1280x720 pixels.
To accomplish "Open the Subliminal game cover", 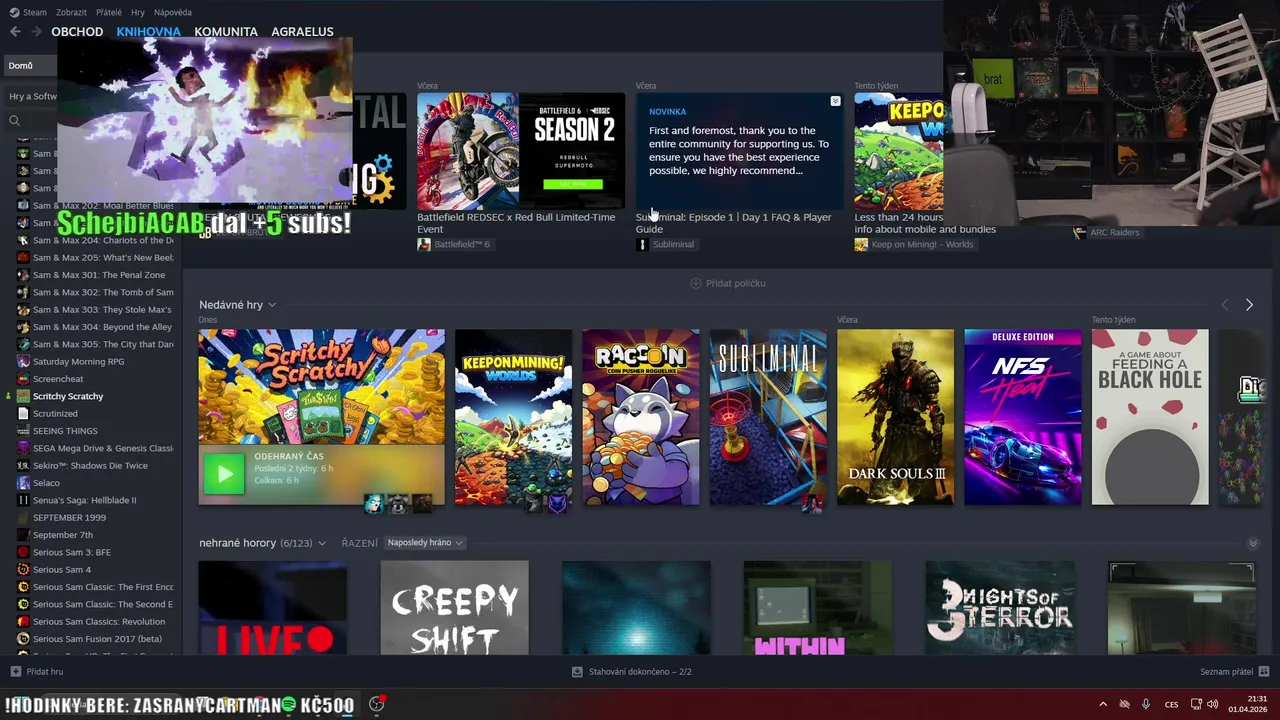I will (x=768, y=417).
